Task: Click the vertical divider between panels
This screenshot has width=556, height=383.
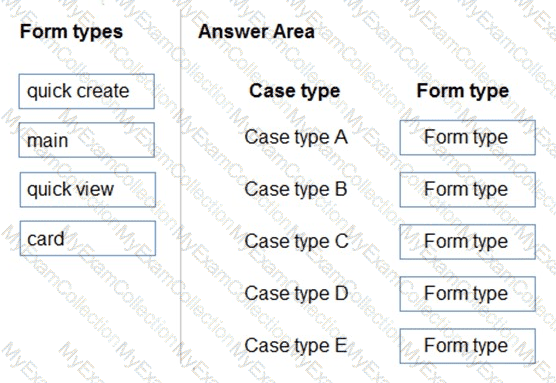Action: [x=180, y=188]
